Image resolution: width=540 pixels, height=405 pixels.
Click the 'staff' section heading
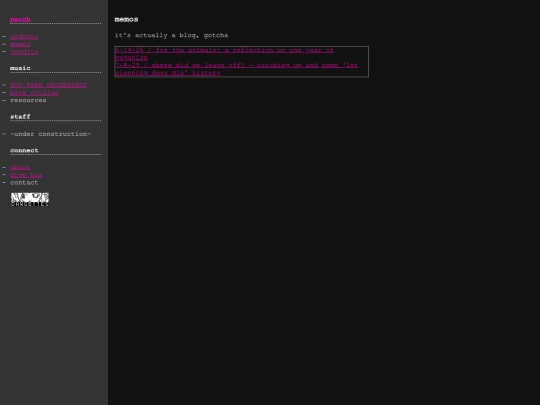point(20,117)
